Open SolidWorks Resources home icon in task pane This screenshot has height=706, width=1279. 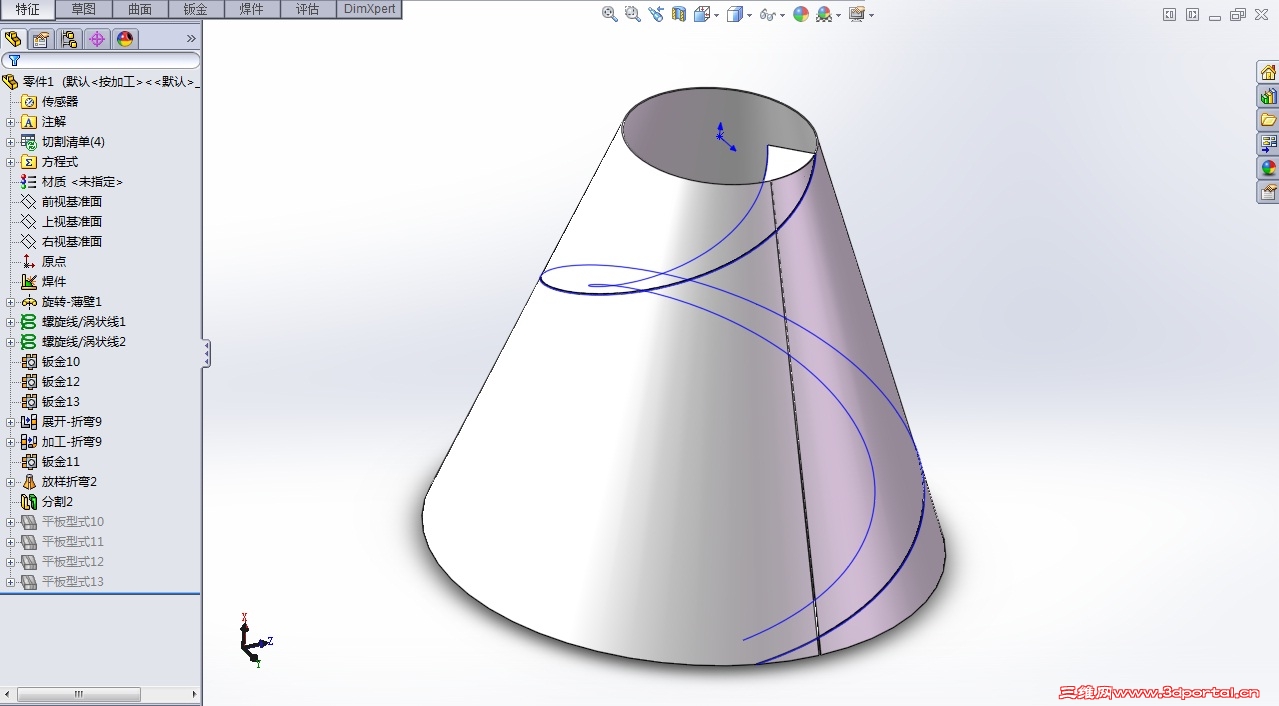1268,72
